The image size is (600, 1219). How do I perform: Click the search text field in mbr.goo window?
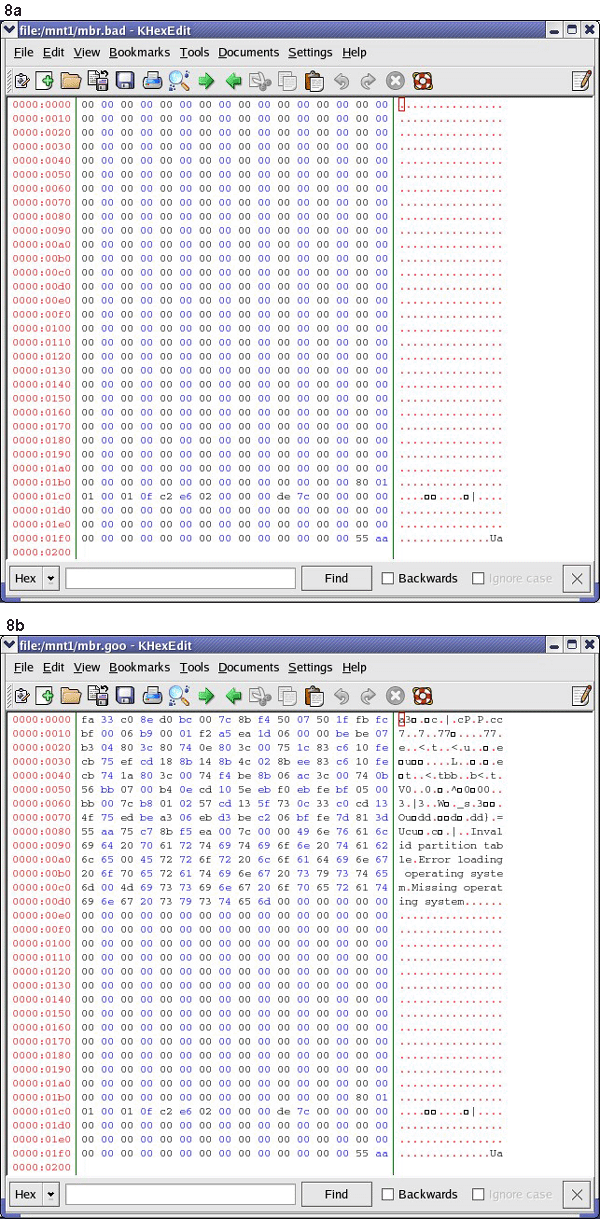click(x=180, y=1194)
